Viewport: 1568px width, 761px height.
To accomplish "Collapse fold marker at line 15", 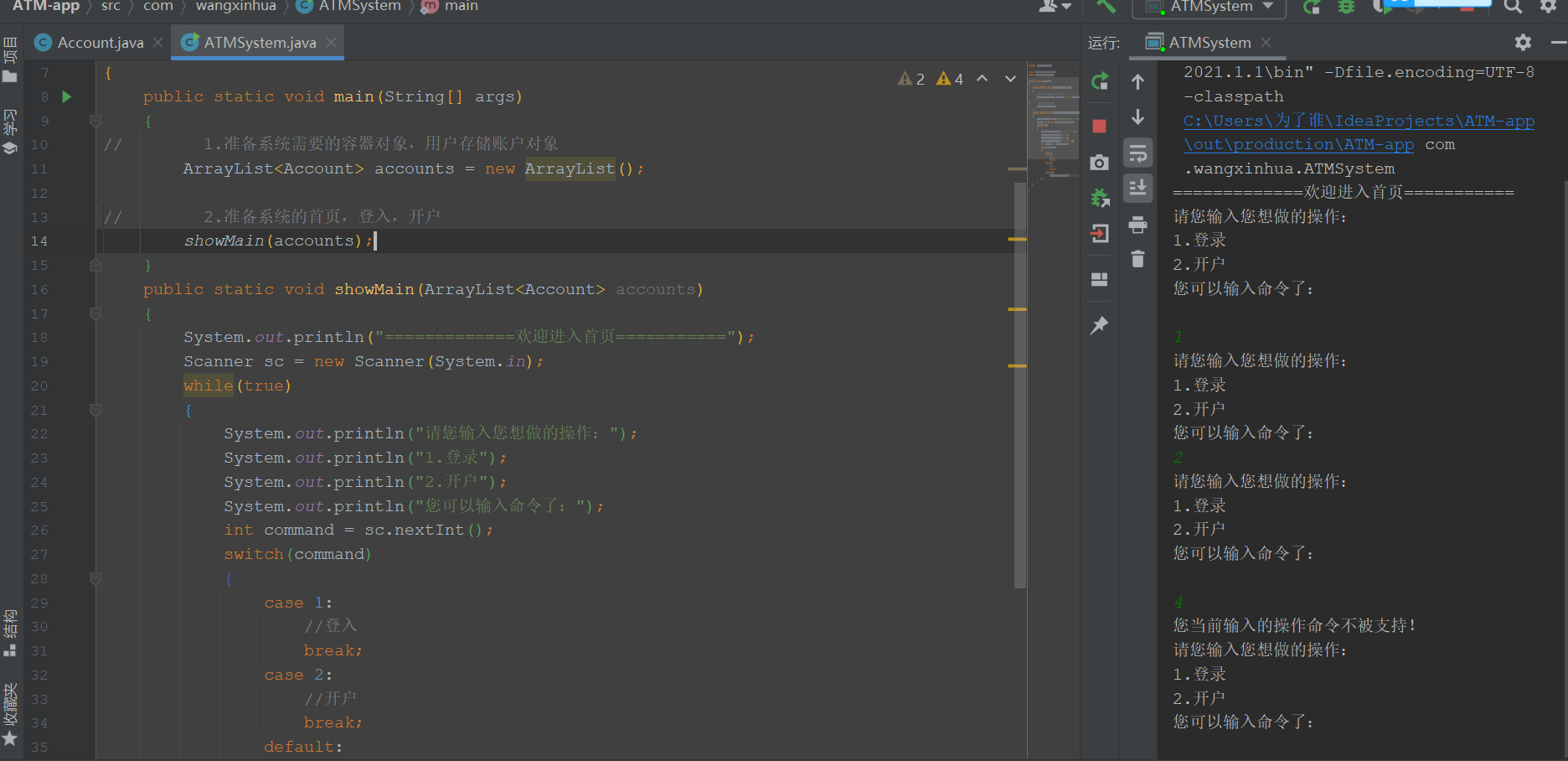I will coord(95,265).
